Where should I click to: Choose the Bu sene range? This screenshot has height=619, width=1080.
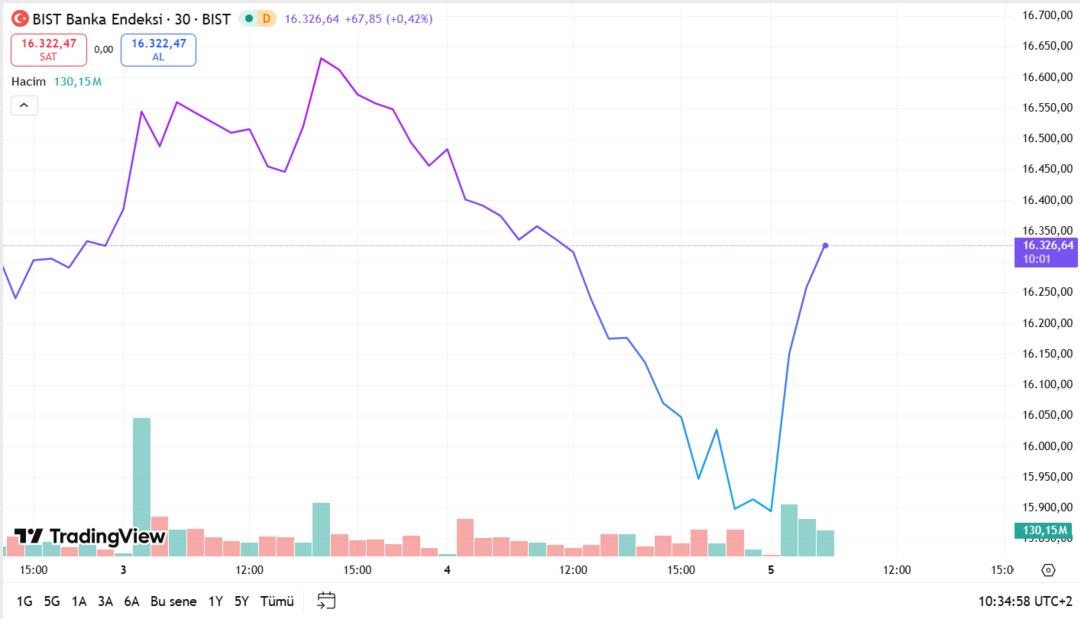[x=173, y=601]
